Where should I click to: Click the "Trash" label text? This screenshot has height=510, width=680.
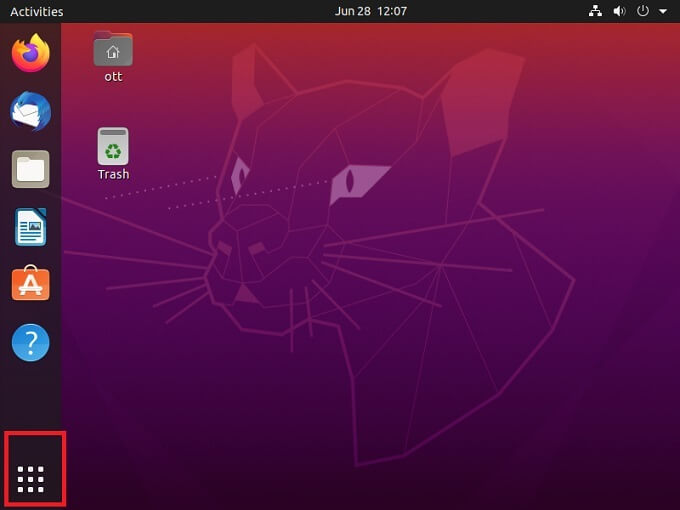point(113,174)
